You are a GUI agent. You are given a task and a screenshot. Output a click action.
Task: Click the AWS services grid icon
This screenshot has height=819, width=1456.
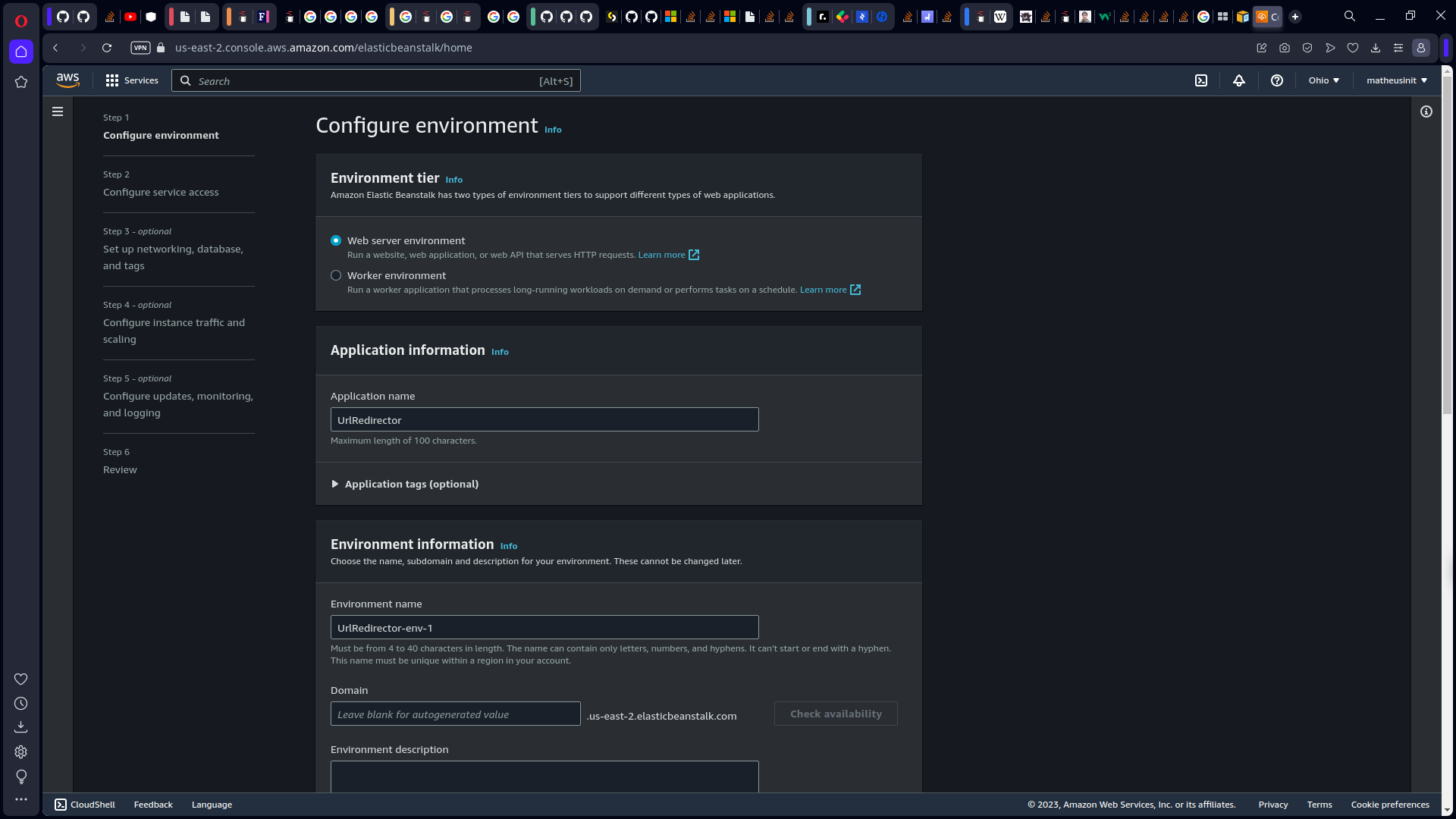point(111,80)
